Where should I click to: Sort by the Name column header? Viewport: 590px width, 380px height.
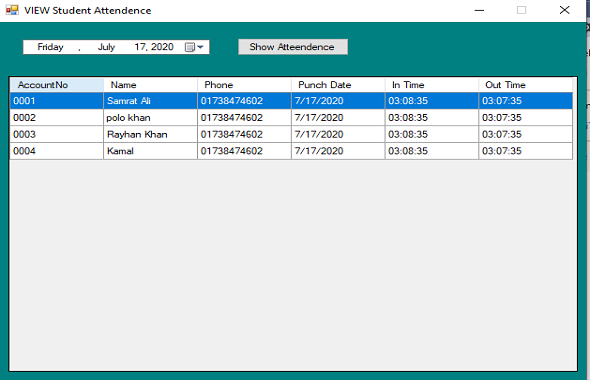tap(151, 85)
